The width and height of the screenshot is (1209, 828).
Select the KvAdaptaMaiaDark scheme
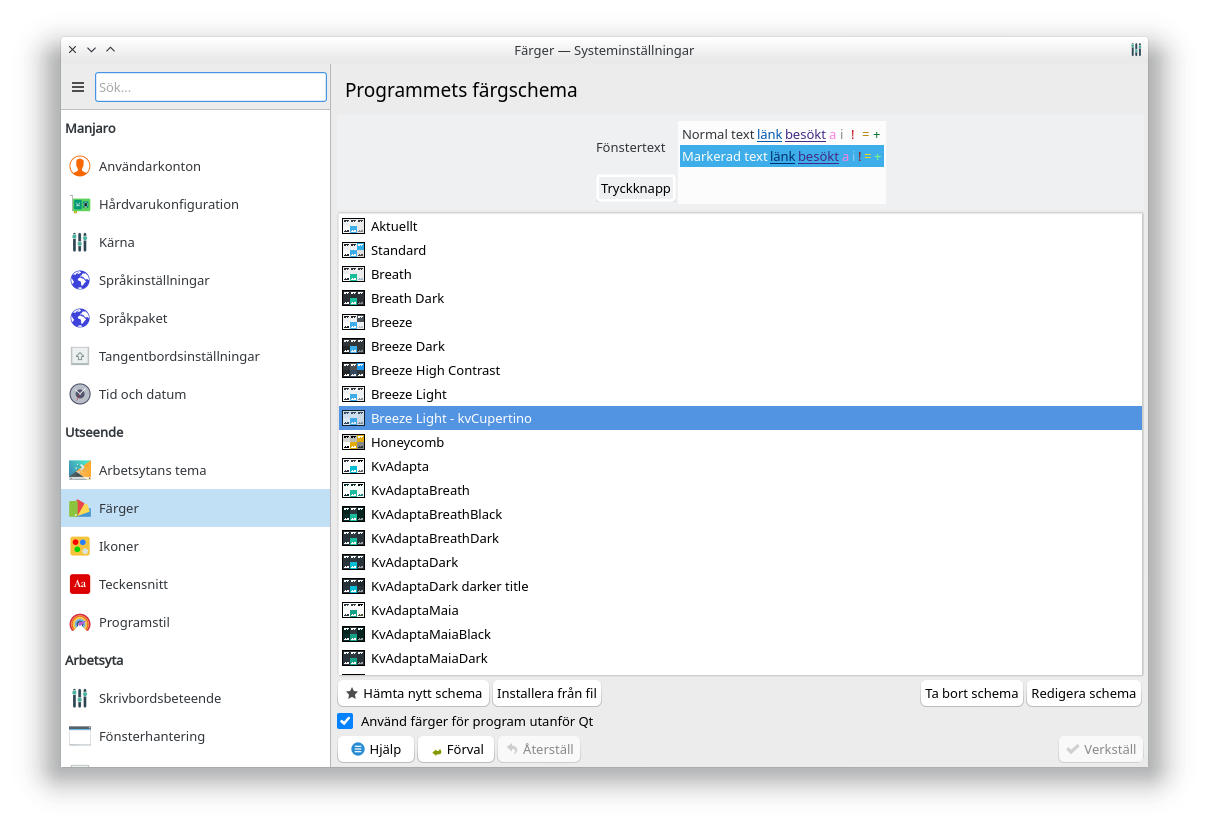(x=740, y=658)
